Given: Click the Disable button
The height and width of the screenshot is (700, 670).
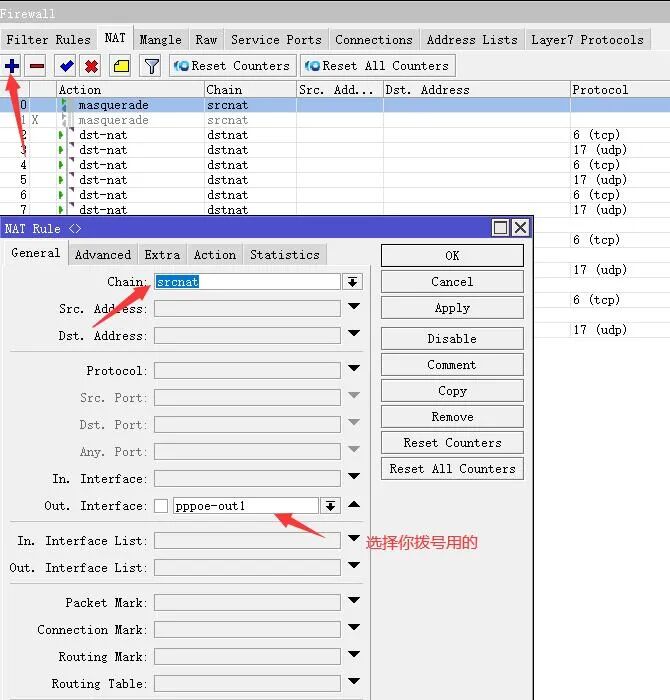Looking at the screenshot, I should tap(452, 338).
